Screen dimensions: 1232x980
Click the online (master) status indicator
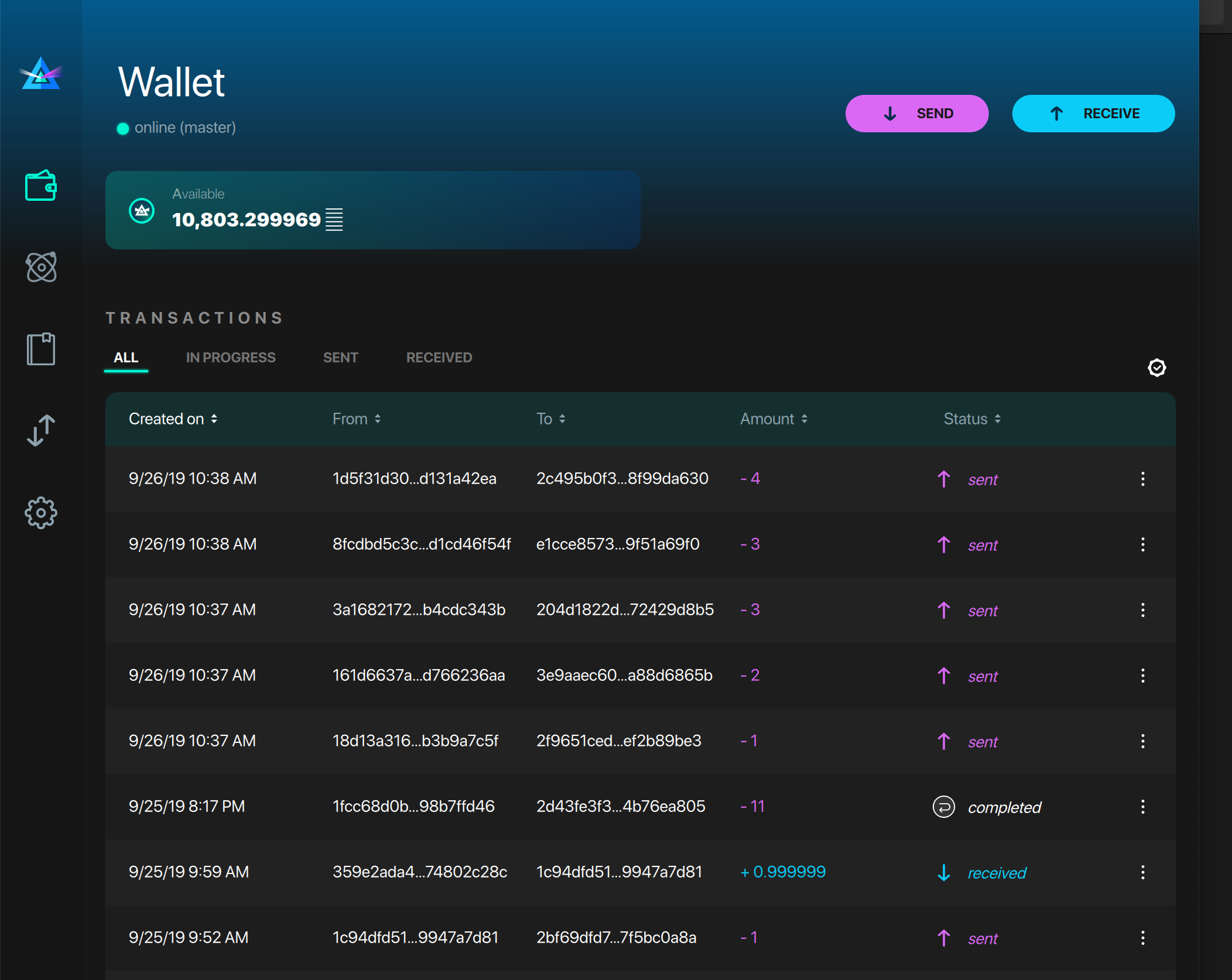(177, 127)
